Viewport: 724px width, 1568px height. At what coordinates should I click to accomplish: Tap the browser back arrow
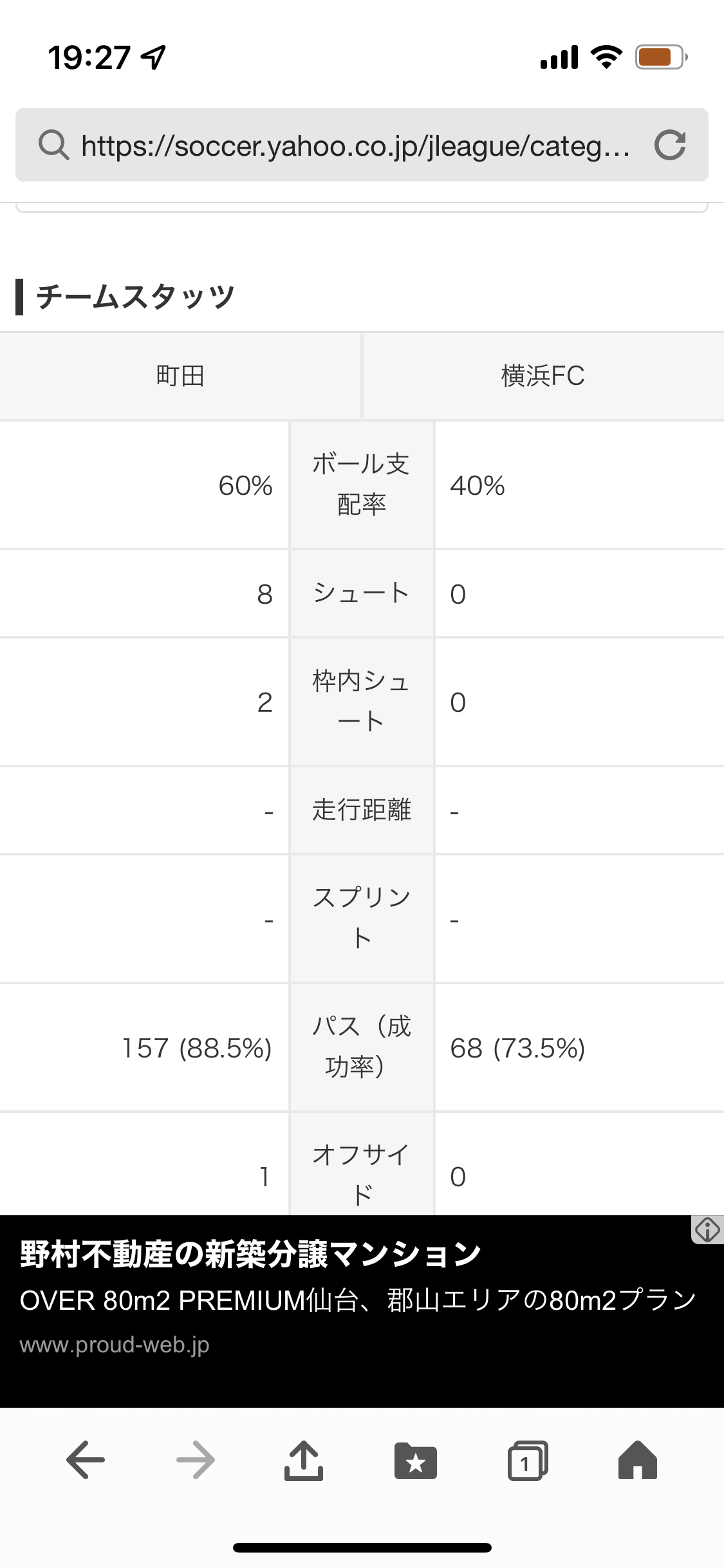[86, 1461]
